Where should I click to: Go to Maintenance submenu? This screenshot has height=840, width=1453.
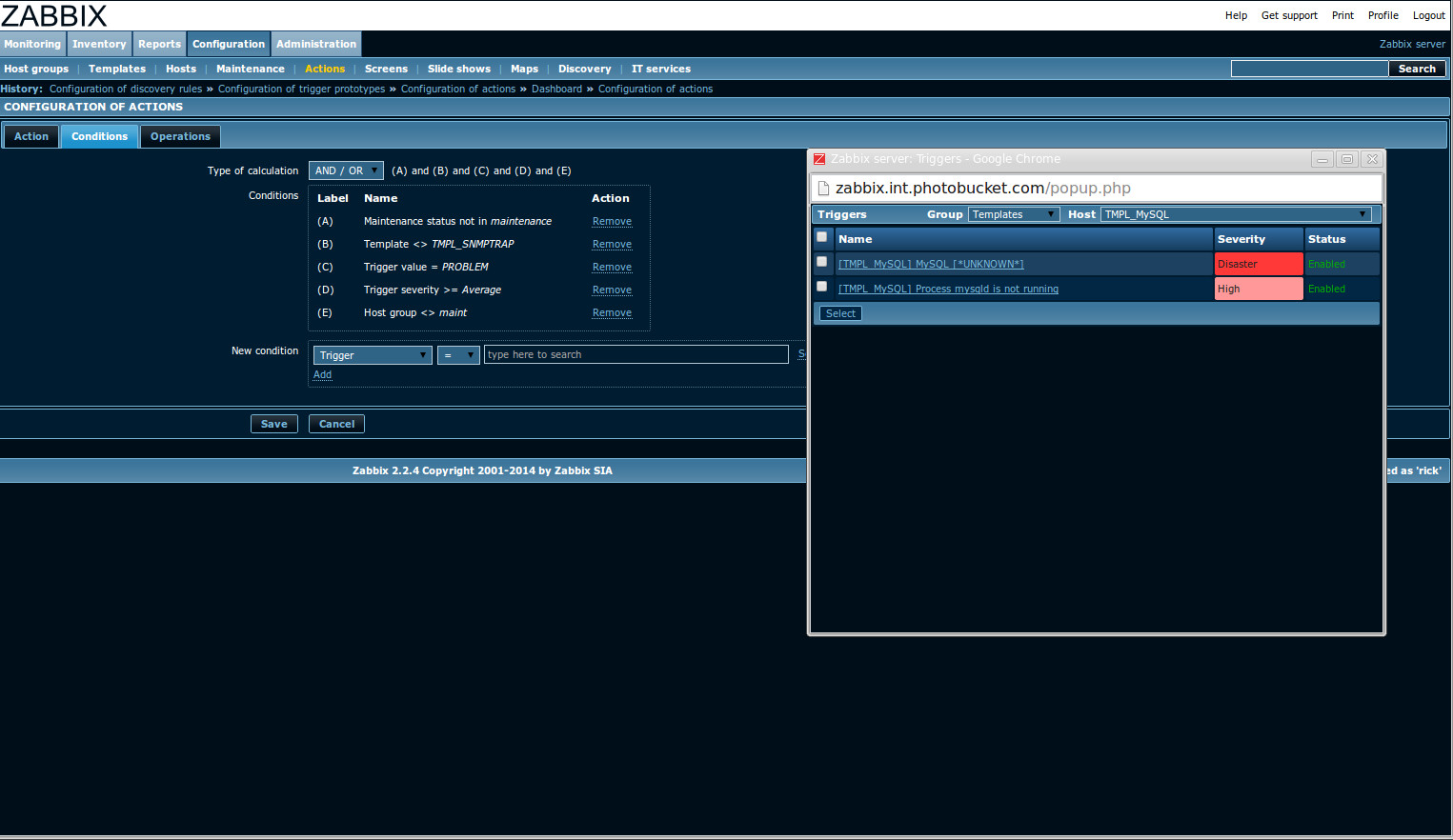click(251, 69)
